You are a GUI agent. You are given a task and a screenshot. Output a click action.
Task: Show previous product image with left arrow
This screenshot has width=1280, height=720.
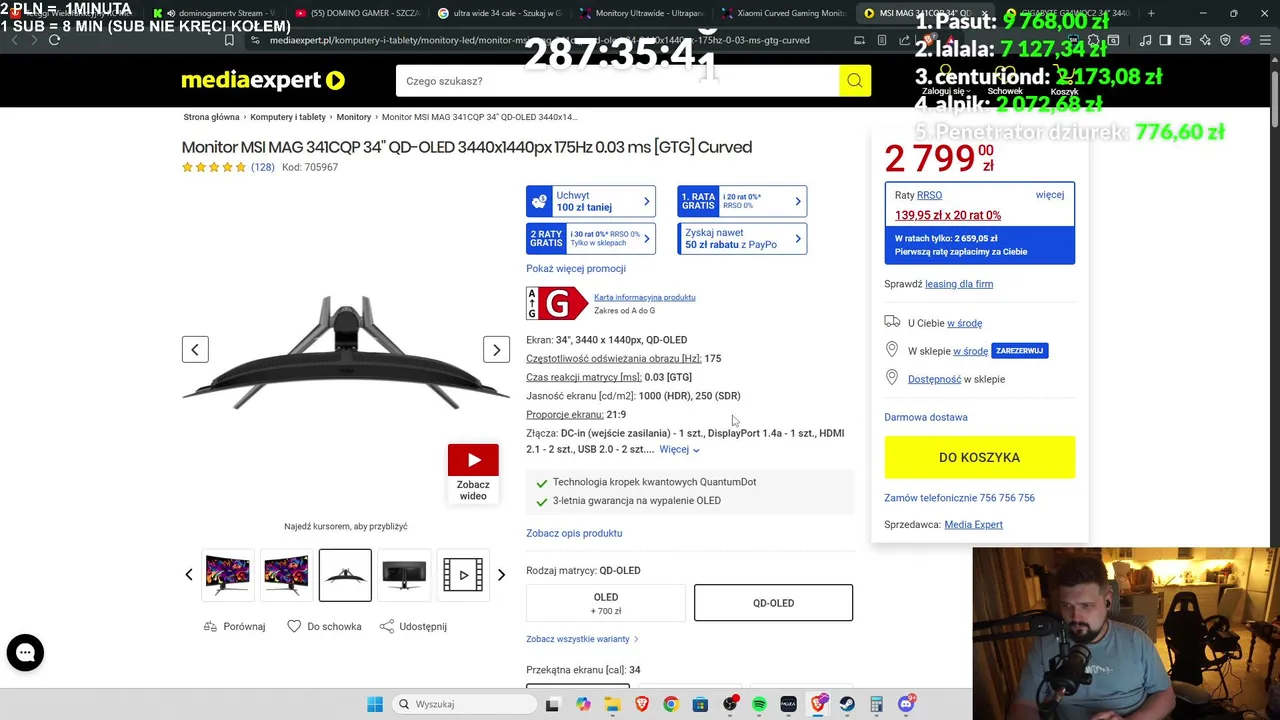click(195, 349)
